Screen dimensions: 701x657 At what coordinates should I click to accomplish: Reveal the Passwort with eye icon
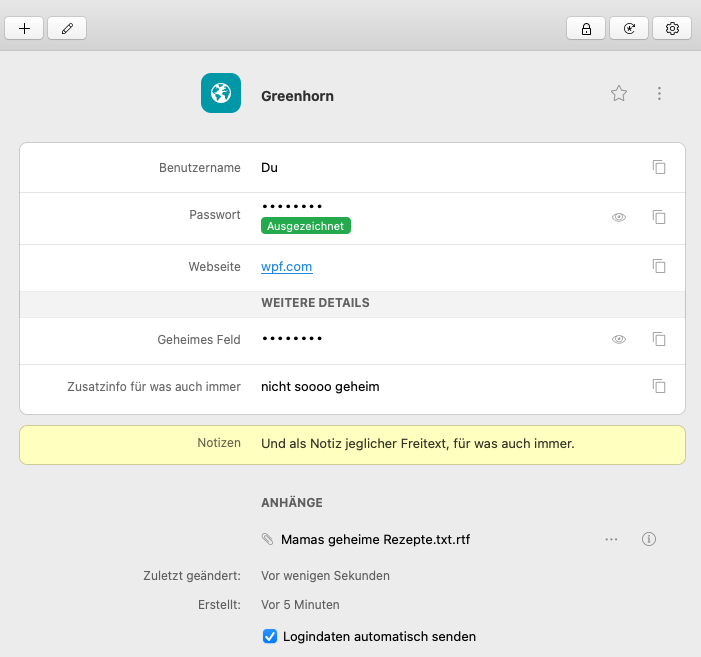tap(619, 216)
